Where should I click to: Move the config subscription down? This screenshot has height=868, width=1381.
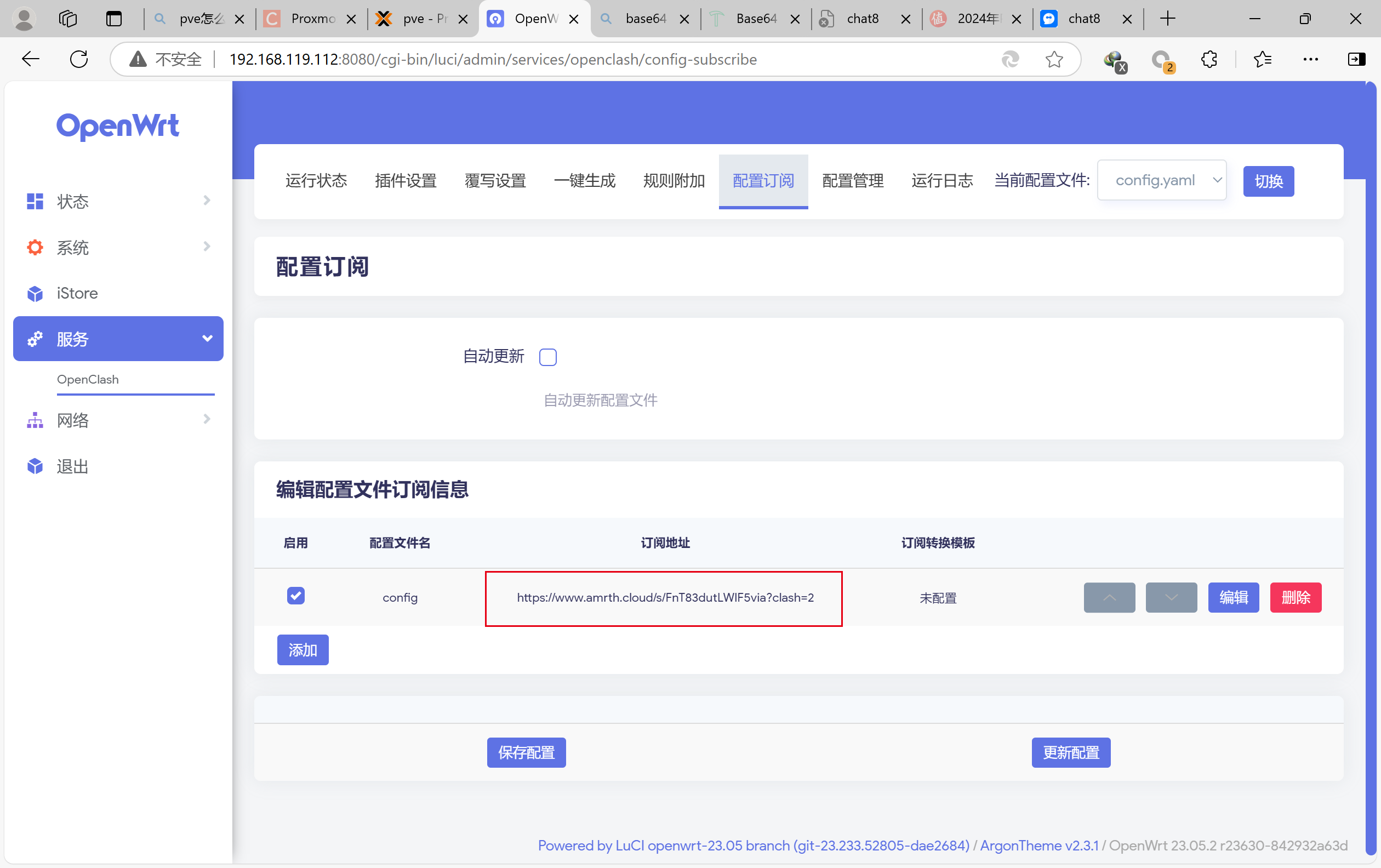1171,597
